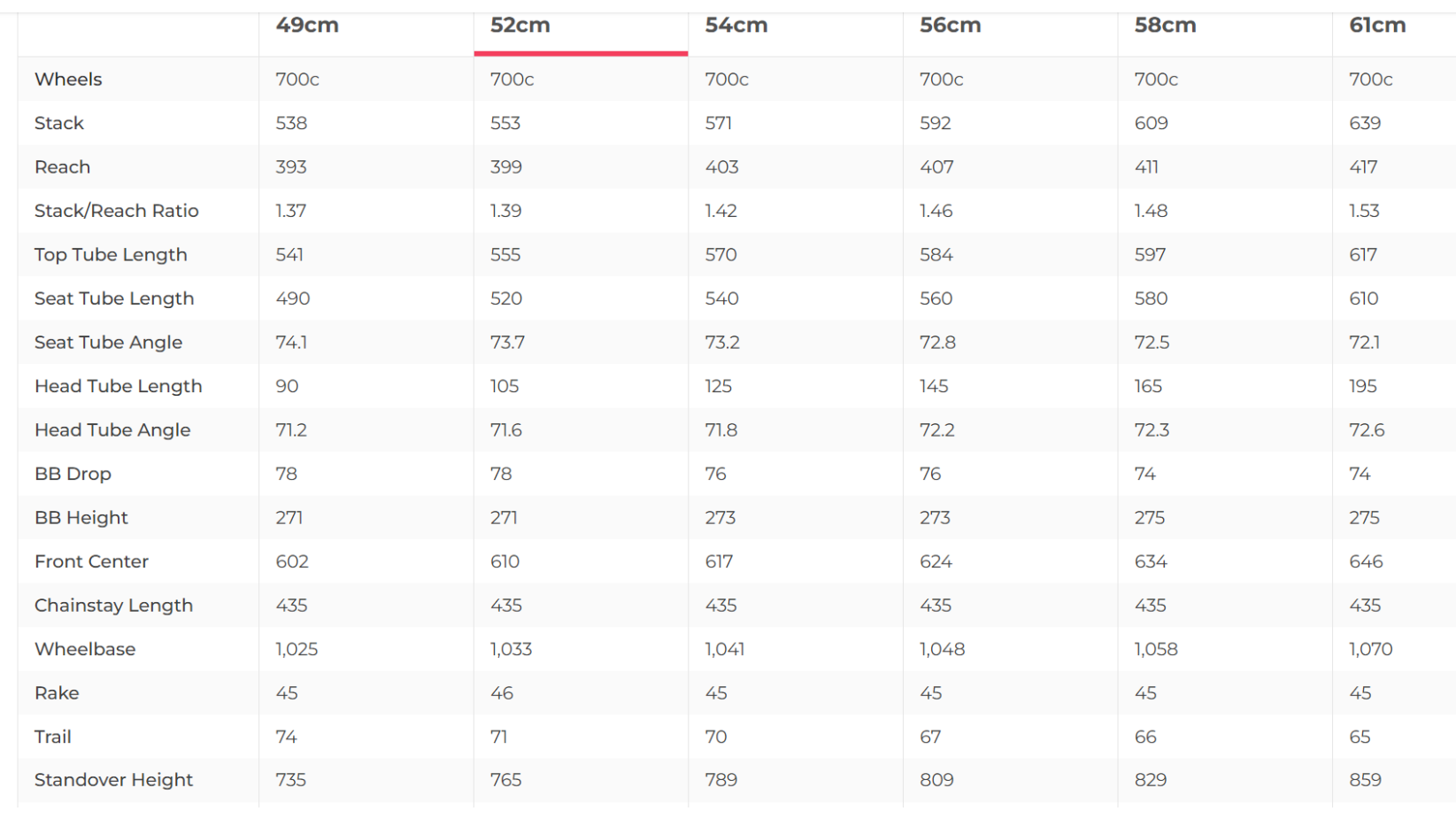The width and height of the screenshot is (1456, 819).
Task: Click the 52cm Stack value 553
Action: (x=505, y=123)
